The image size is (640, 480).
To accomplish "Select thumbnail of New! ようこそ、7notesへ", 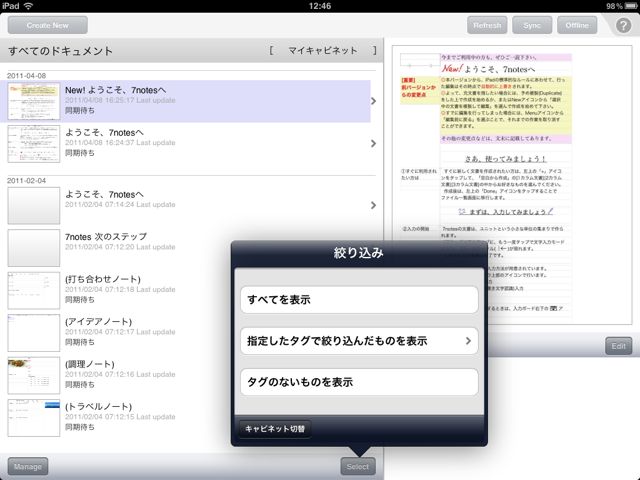I will click(x=34, y=101).
